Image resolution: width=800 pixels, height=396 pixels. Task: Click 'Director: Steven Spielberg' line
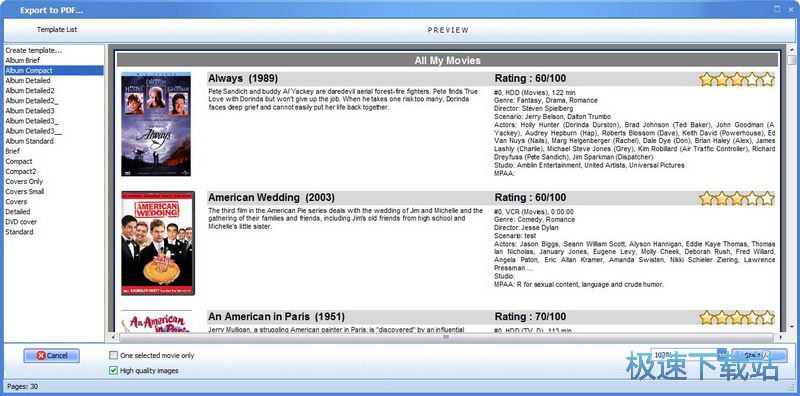tap(534, 109)
